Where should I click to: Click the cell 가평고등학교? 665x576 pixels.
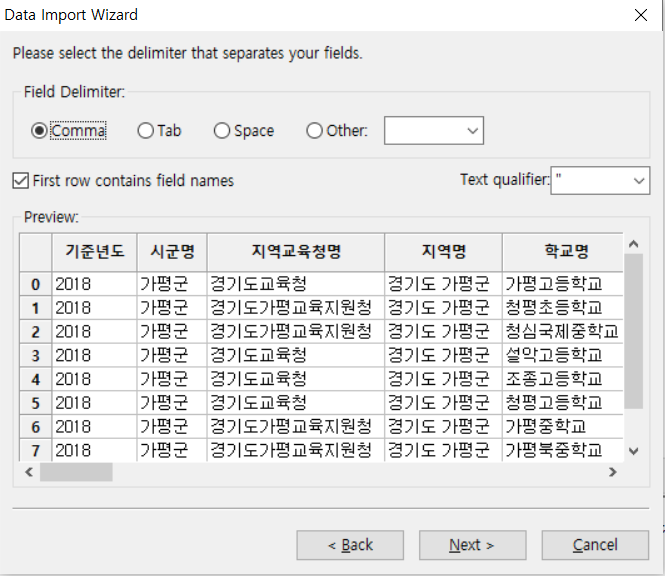click(x=563, y=284)
